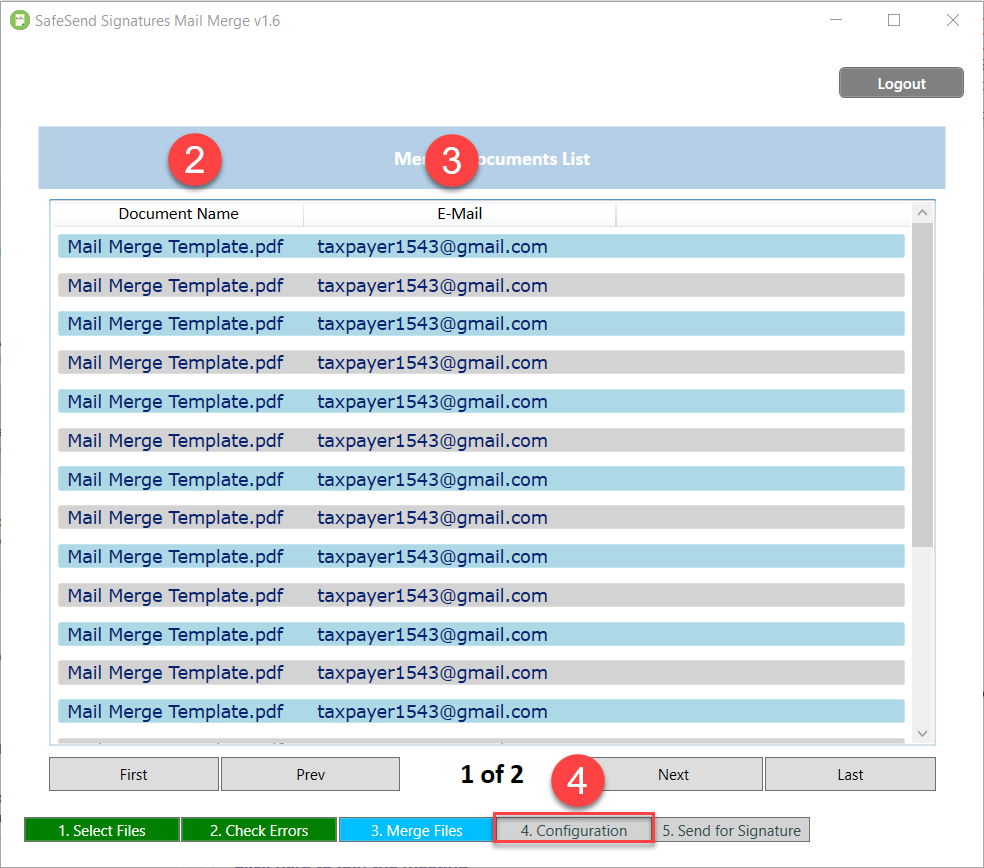Minimize the SafeSend window
The height and width of the screenshot is (868, 984).
click(x=835, y=20)
